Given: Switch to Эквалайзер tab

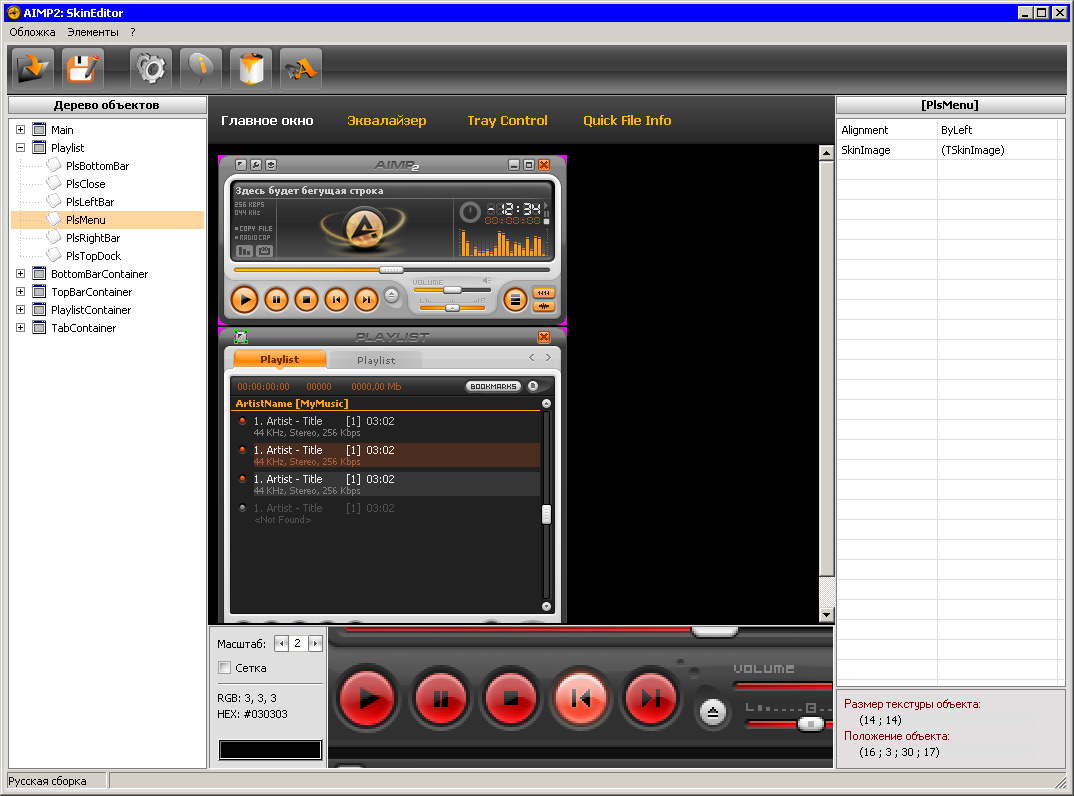Looking at the screenshot, I should tap(386, 121).
